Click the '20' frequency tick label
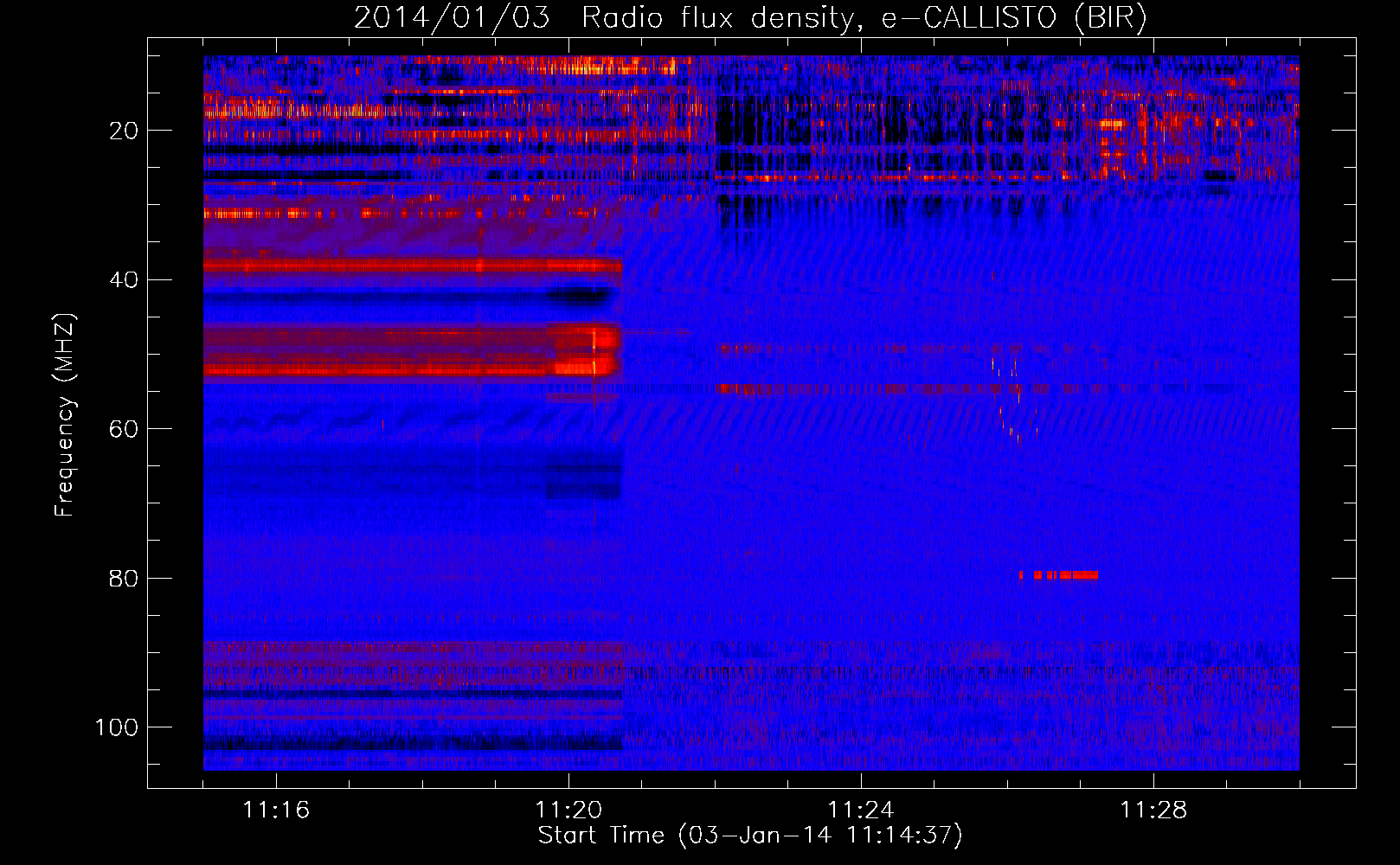 coord(124,131)
